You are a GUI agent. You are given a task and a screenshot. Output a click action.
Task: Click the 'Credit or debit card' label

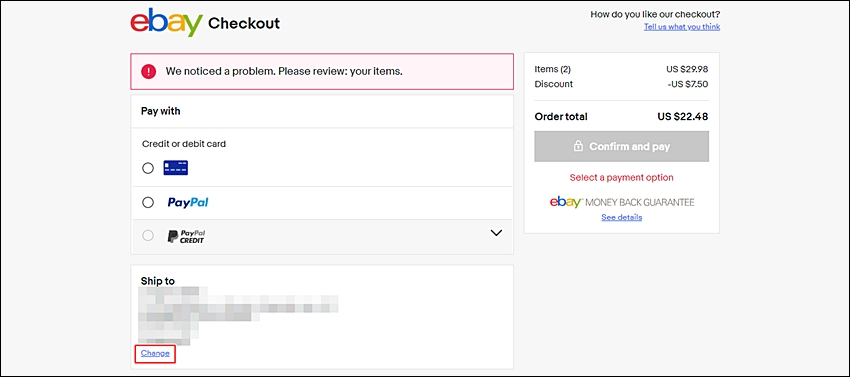click(184, 144)
